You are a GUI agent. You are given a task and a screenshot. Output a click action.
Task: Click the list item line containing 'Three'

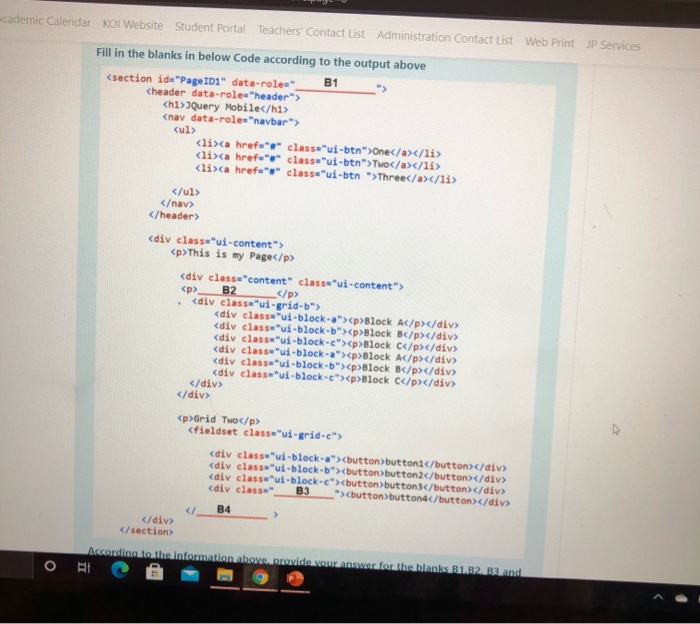326,175
